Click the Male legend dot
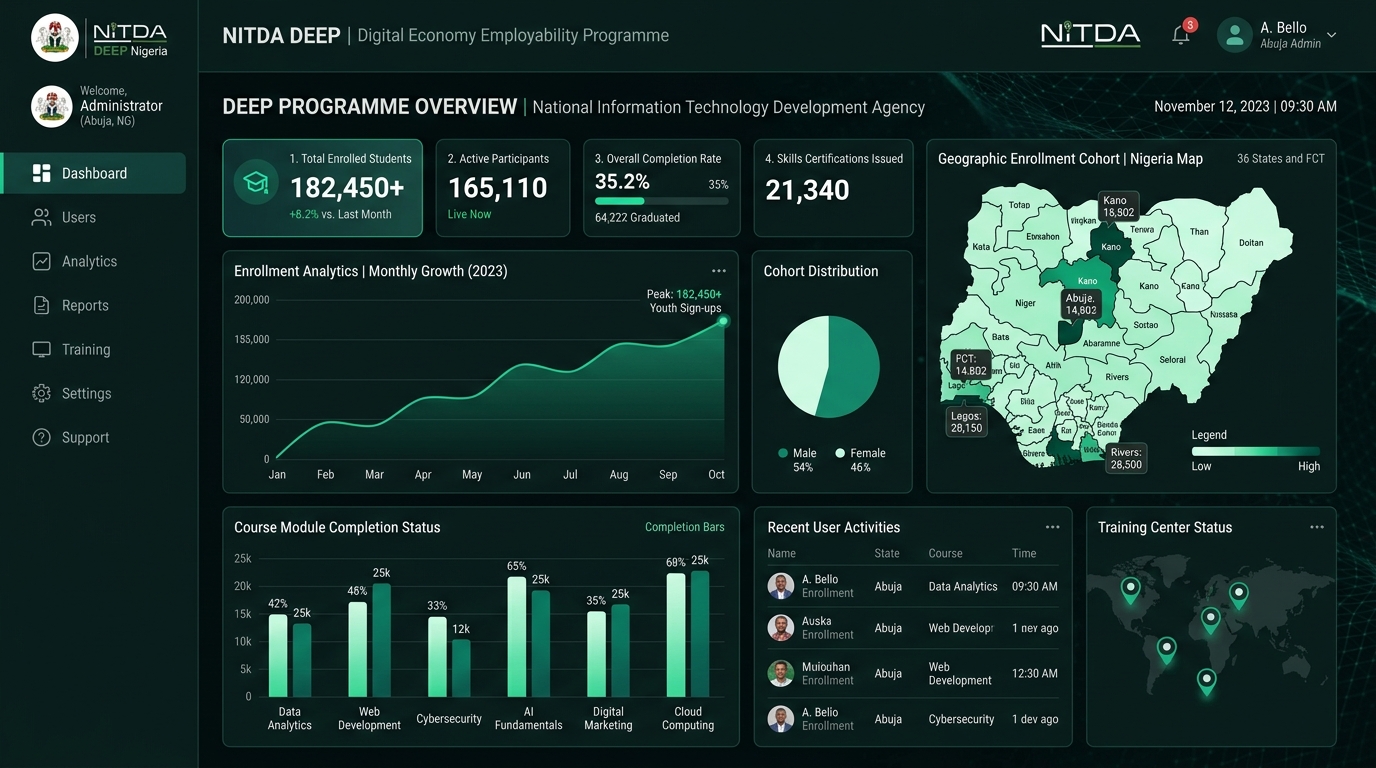Viewport: 1376px width, 768px height. click(783, 453)
